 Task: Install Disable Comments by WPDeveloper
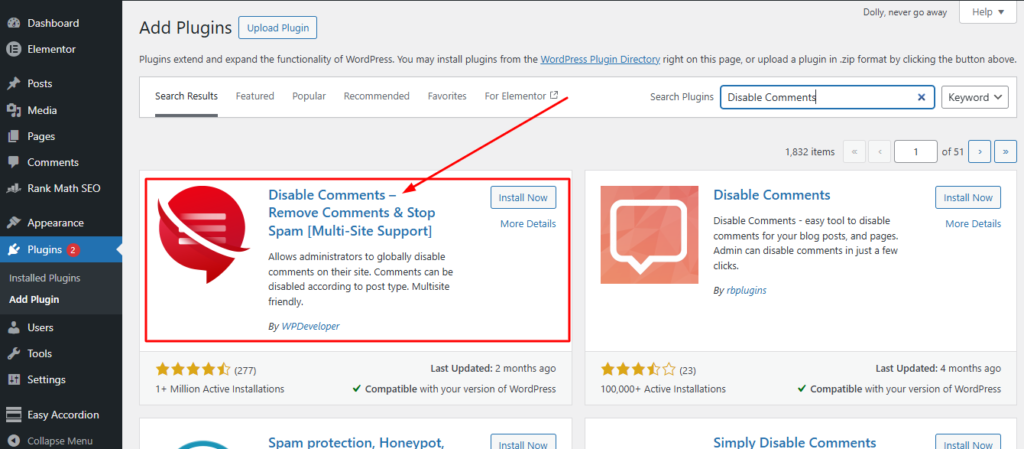(523, 198)
